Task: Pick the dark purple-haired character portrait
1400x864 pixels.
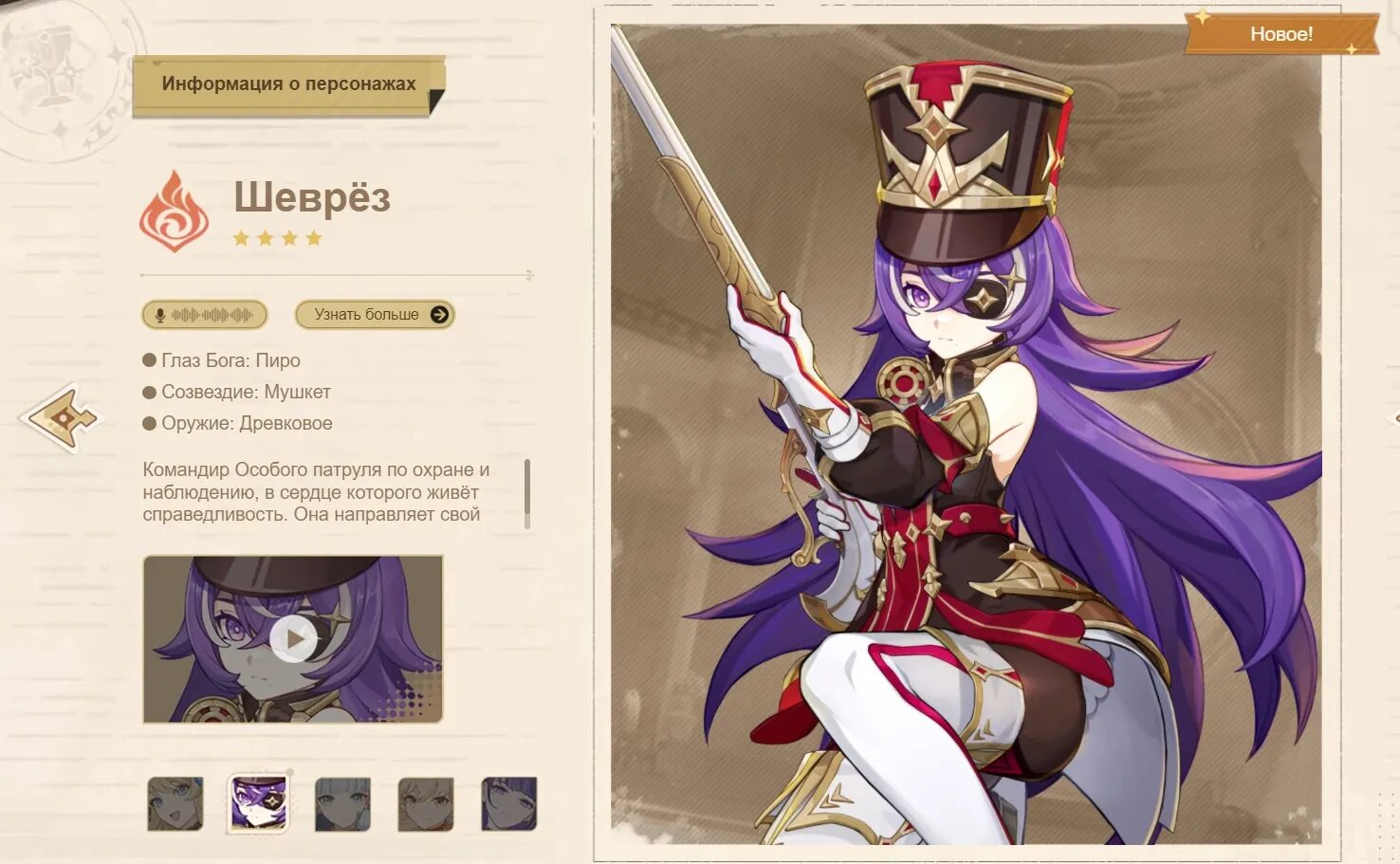Action: tap(509, 804)
